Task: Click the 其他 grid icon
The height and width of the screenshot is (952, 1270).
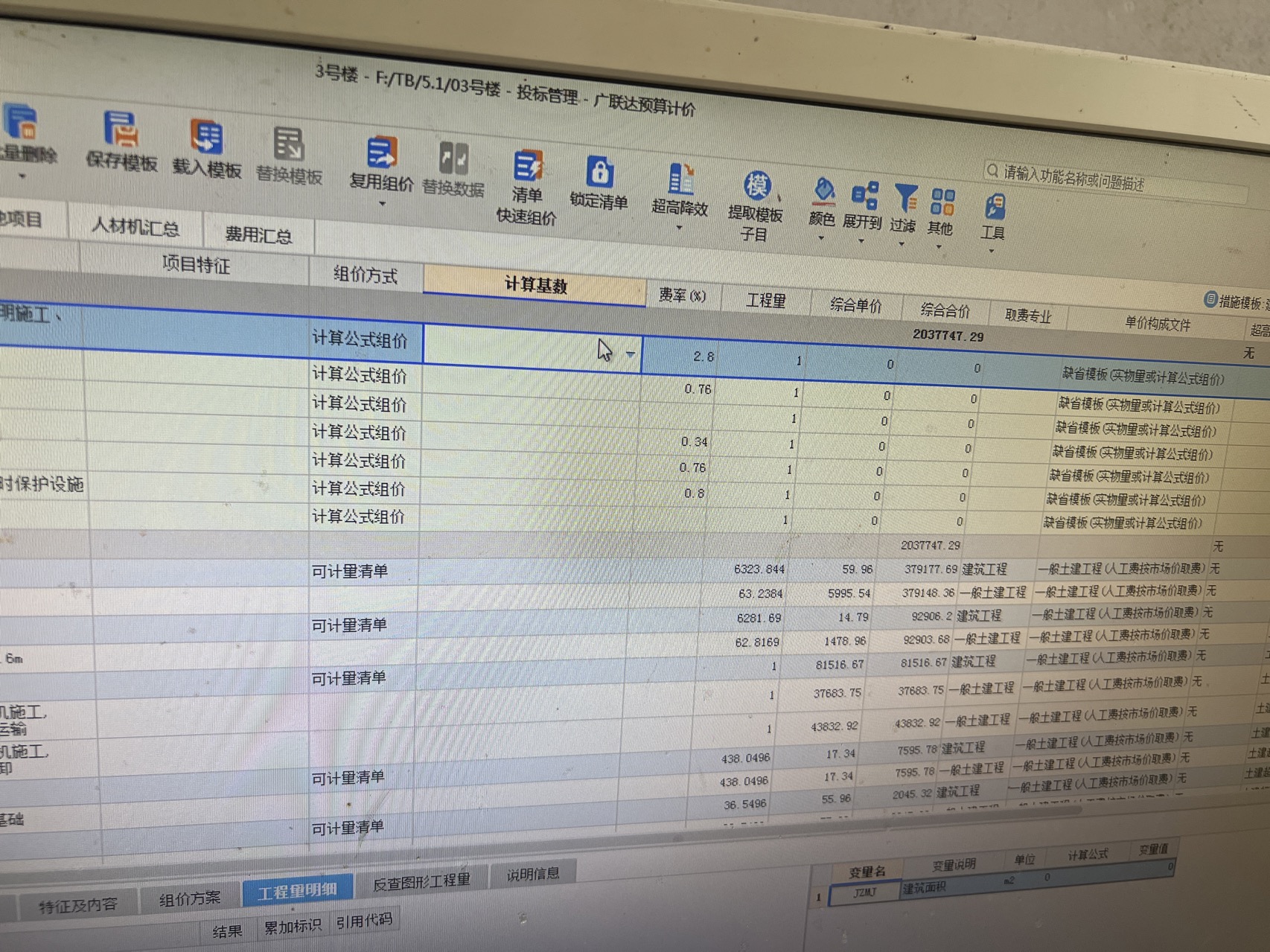Action: tap(942, 202)
